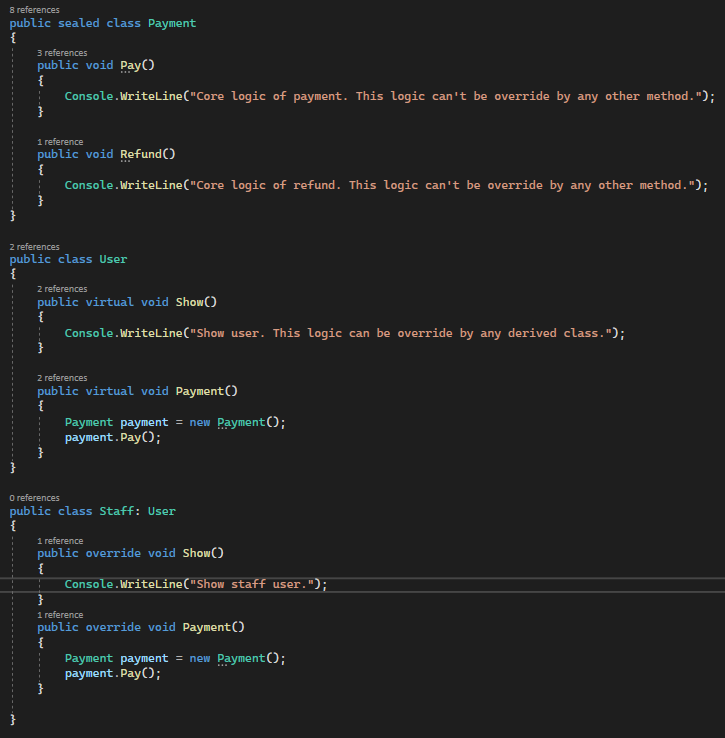Viewport: 725px width, 738px height.
Task: Place cursor on Refund method name declaration
Action: tap(141, 154)
